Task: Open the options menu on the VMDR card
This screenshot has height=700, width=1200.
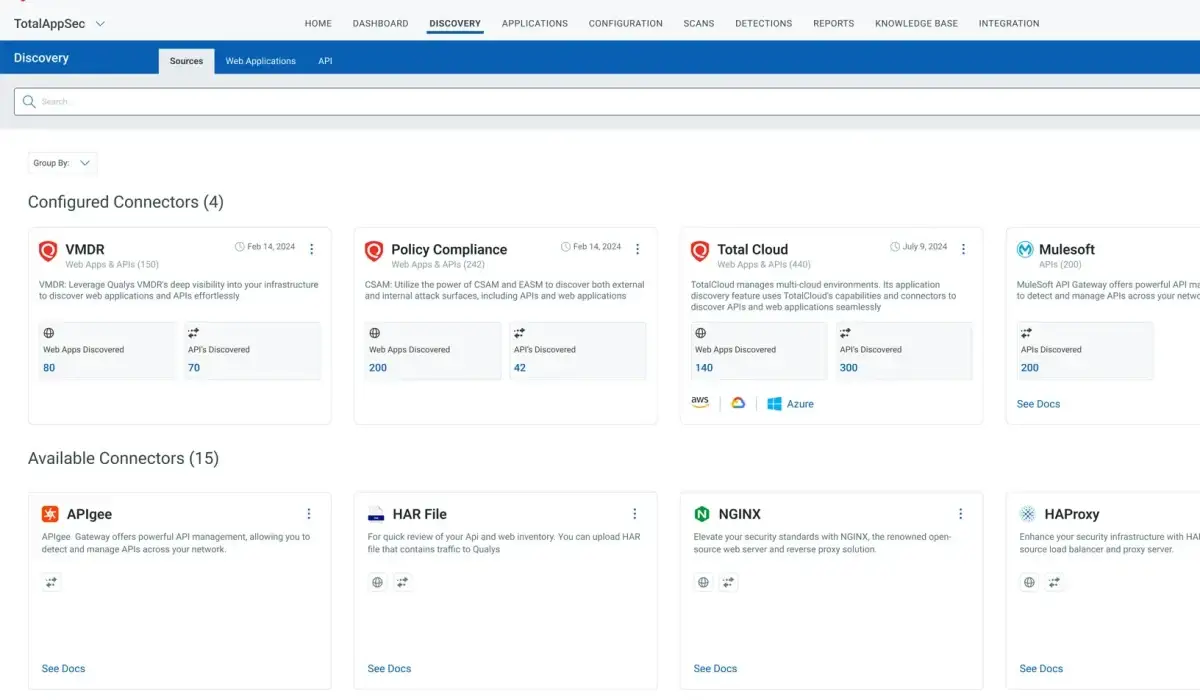Action: [312, 249]
